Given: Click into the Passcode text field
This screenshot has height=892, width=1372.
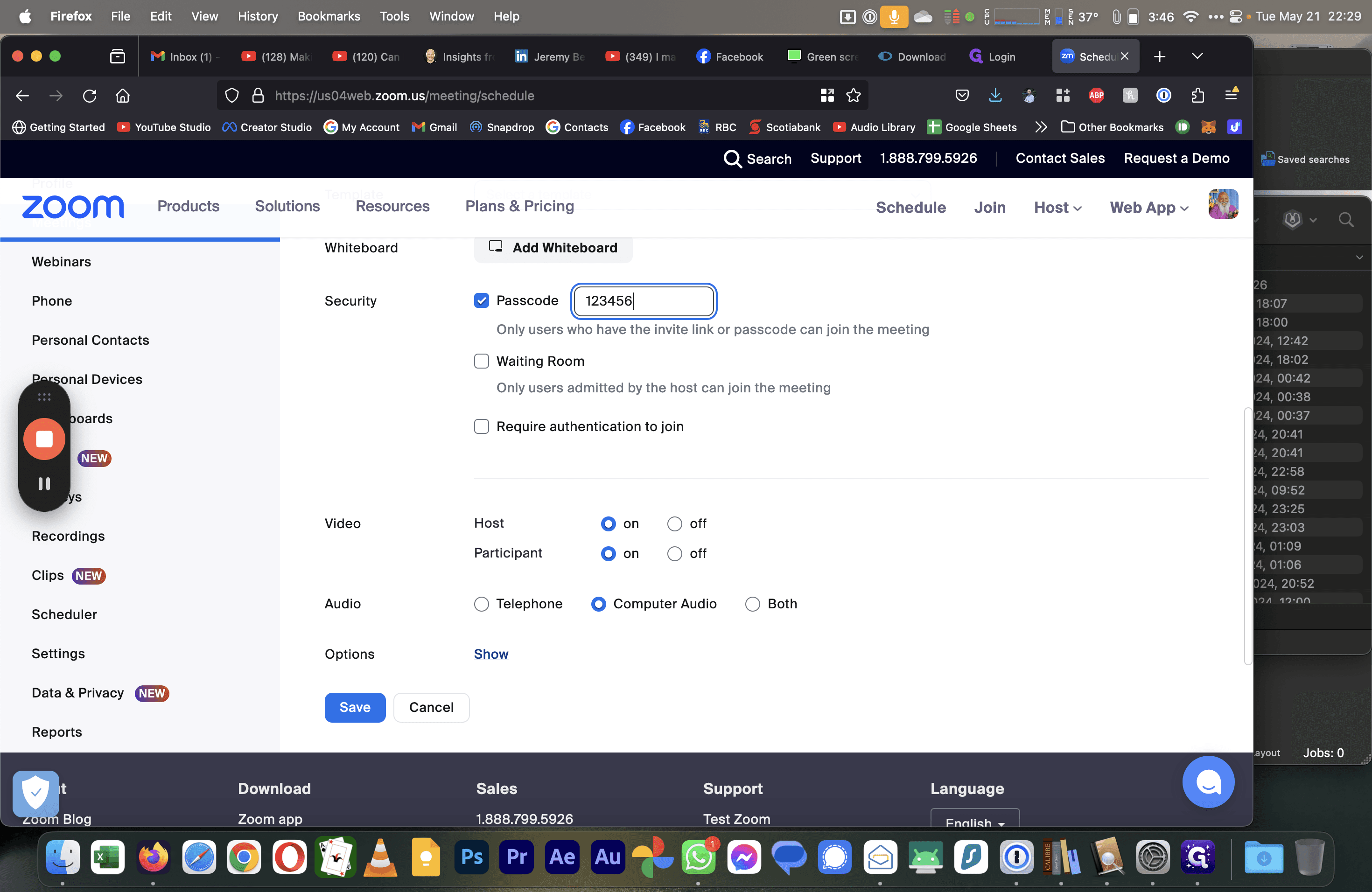Looking at the screenshot, I should pos(644,301).
